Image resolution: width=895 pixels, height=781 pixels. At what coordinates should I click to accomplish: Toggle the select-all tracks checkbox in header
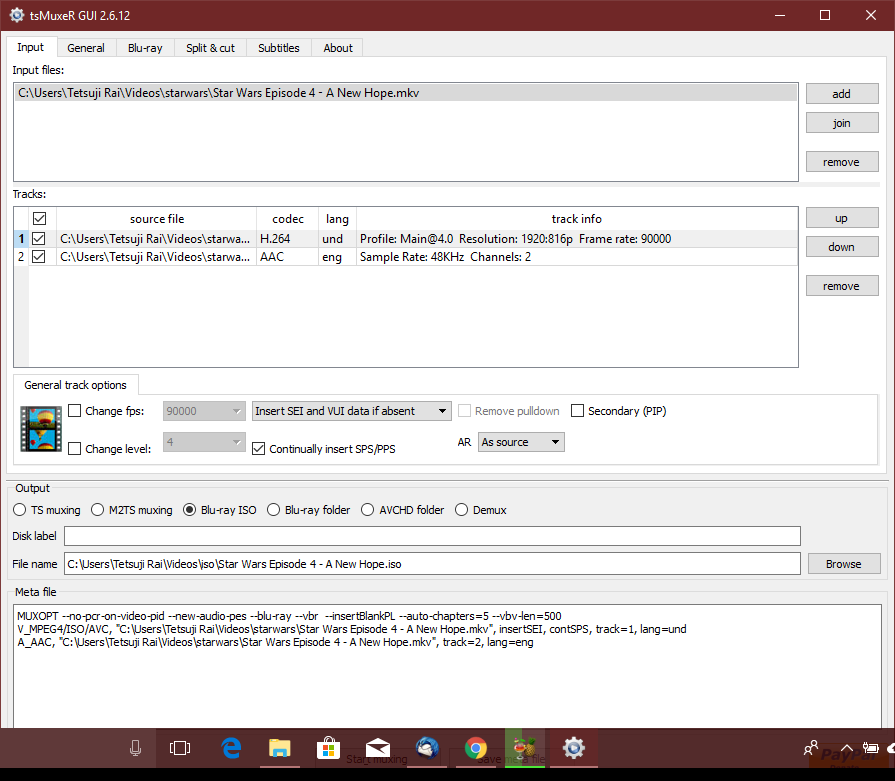point(39,219)
